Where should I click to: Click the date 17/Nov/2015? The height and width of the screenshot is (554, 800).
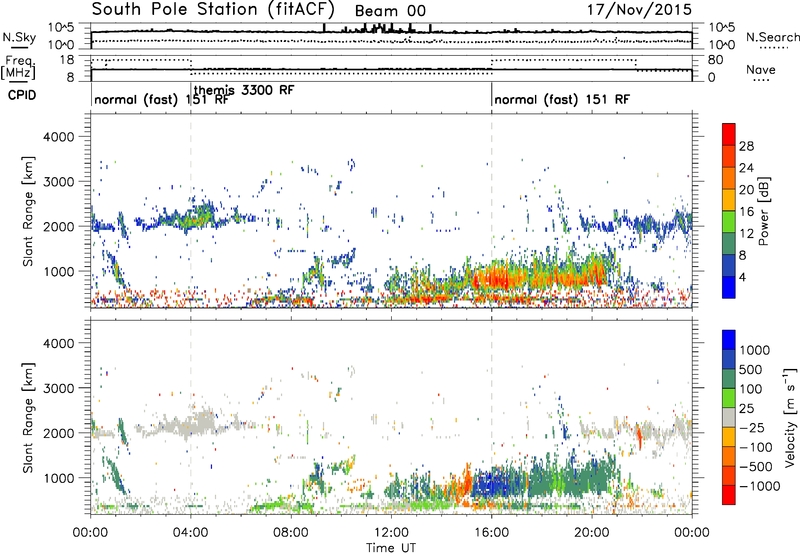(x=639, y=9)
